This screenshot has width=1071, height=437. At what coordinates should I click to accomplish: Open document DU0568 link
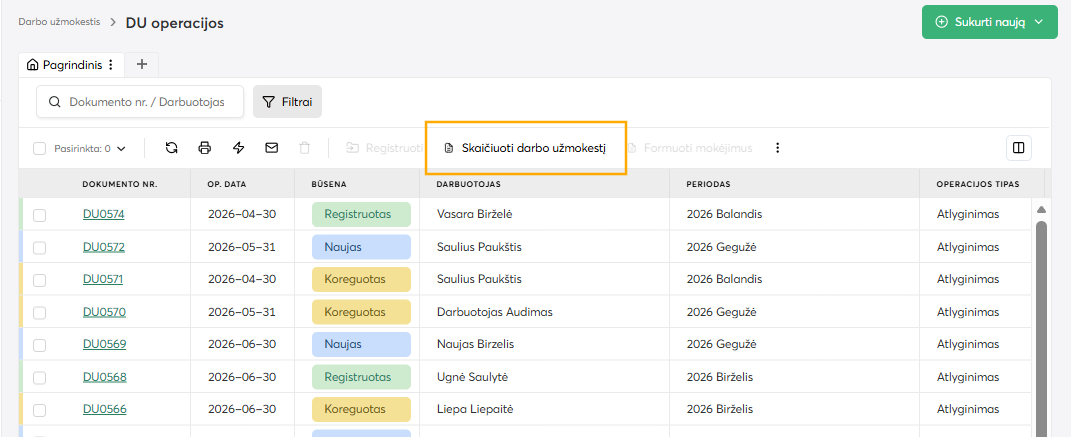tap(105, 376)
